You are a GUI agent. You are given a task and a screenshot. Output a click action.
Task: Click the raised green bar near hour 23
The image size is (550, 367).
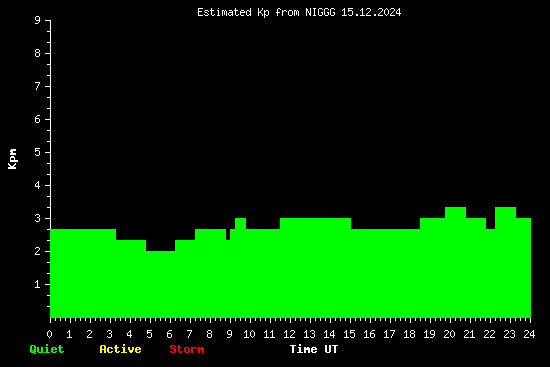pos(505,262)
